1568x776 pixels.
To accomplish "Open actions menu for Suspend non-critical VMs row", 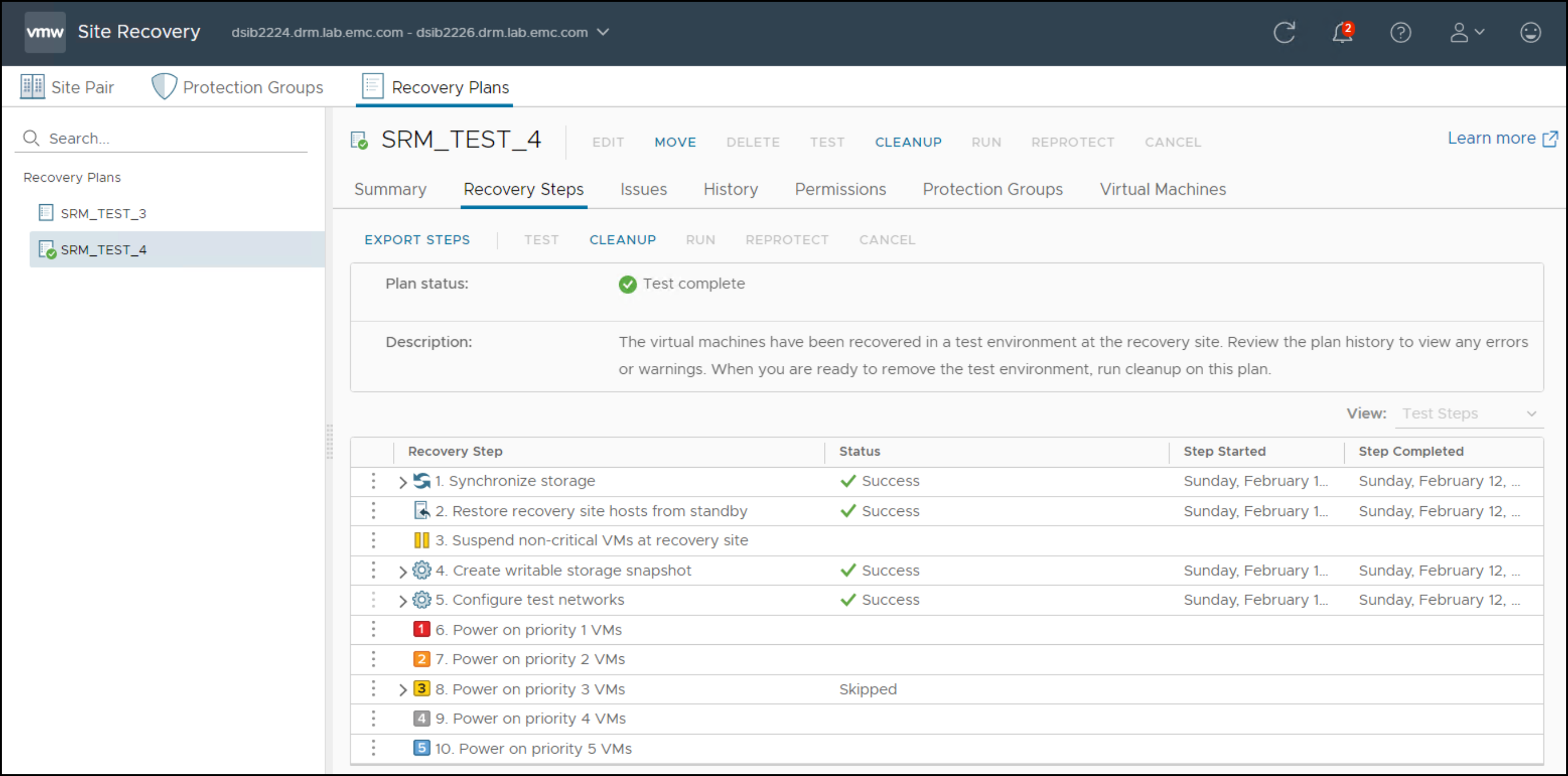I will click(373, 541).
